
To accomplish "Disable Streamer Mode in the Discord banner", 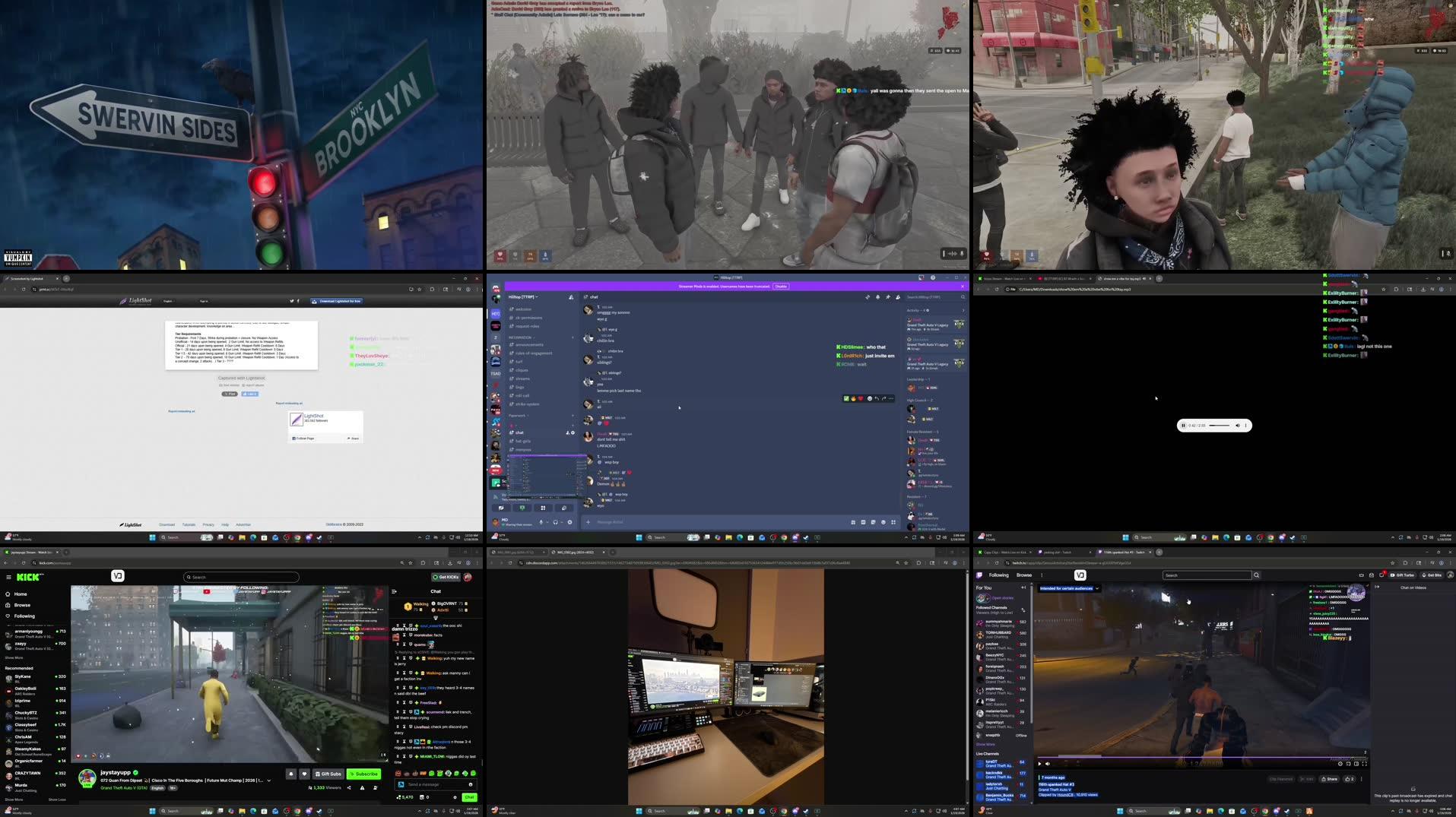I will click(x=781, y=287).
